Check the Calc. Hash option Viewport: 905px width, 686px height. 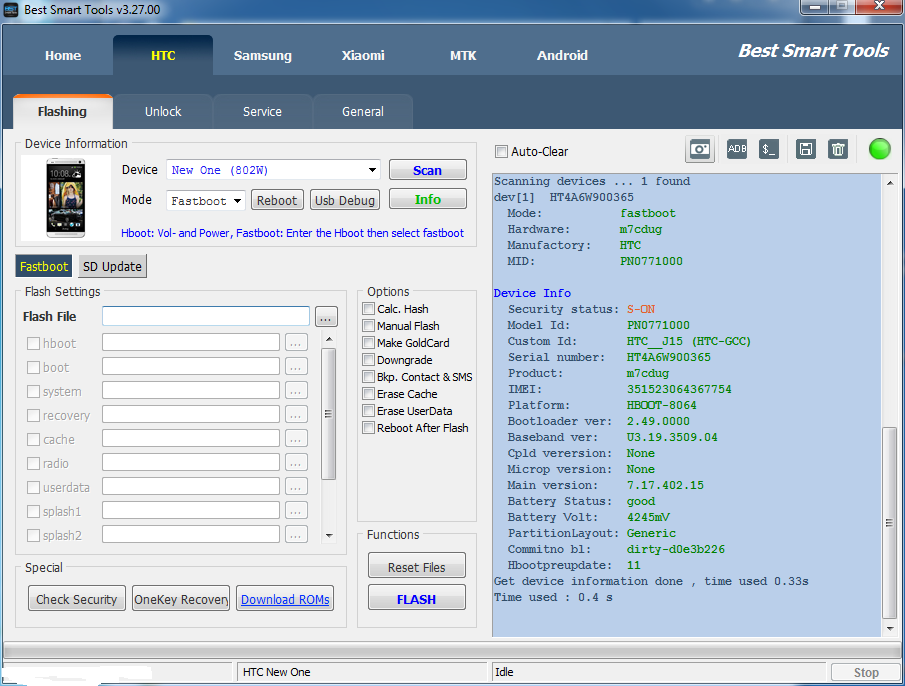(x=368, y=308)
